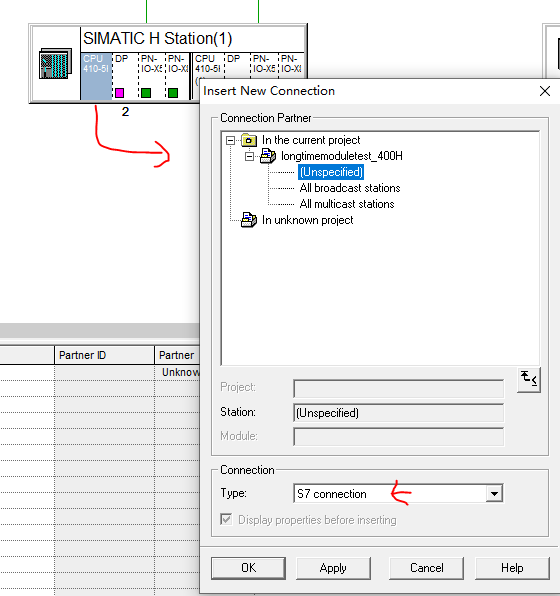This screenshot has width=560, height=596.
Task: Click the 'S7 connection' type combo box
Action: [398, 494]
